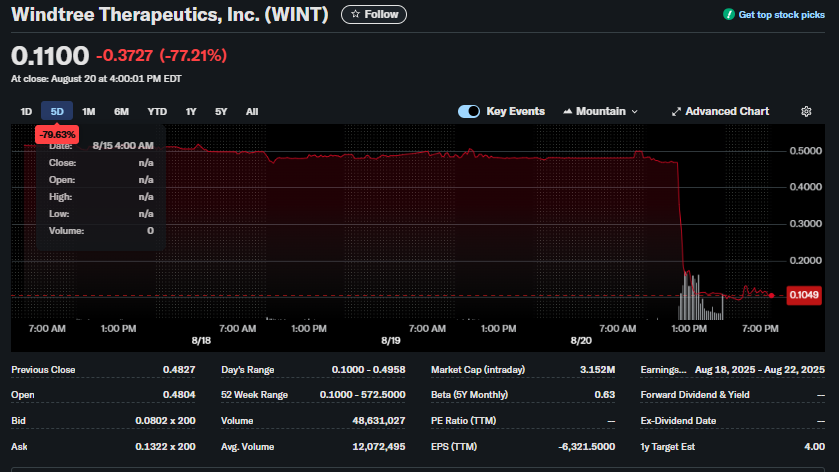Select the 5Y range tab
839x472 pixels.
(221, 111)
